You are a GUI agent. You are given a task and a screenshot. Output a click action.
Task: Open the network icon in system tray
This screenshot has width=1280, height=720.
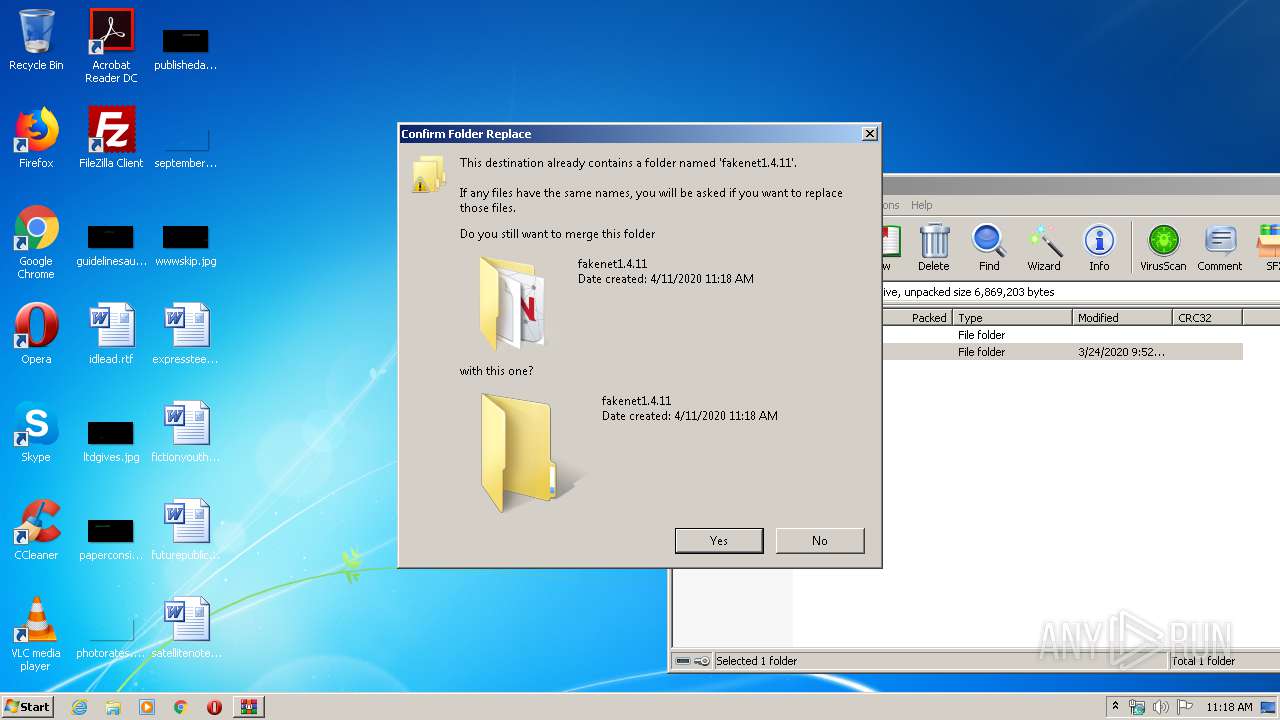click(x=1137, y=707)
